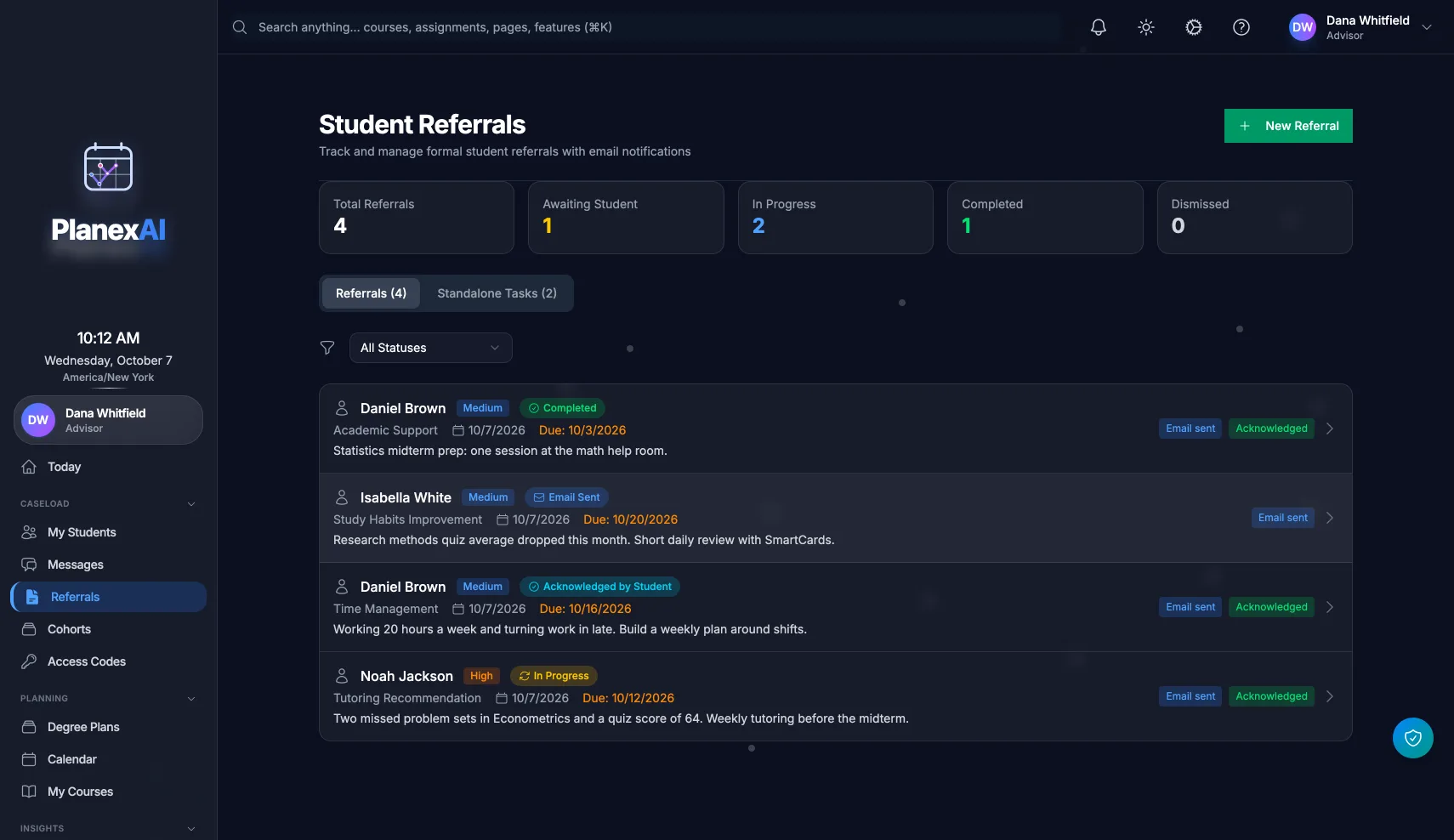Click 'Due: 10/20/2026' text
This screenshot has width=1454, height=840.
click(630, 519)
